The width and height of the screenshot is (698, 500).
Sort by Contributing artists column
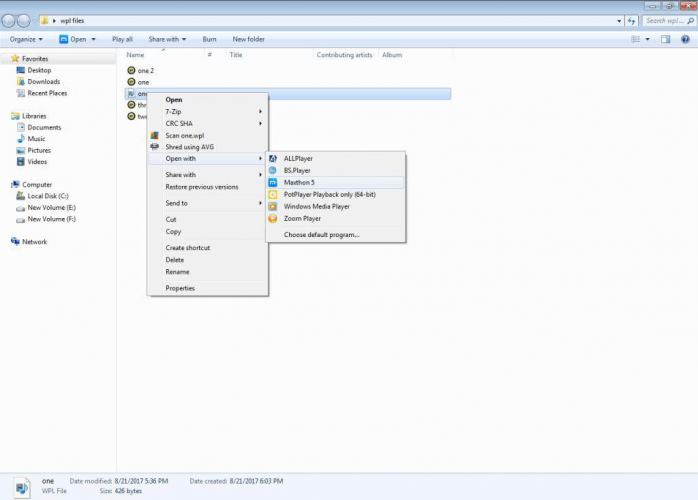[x=345, y=55]
